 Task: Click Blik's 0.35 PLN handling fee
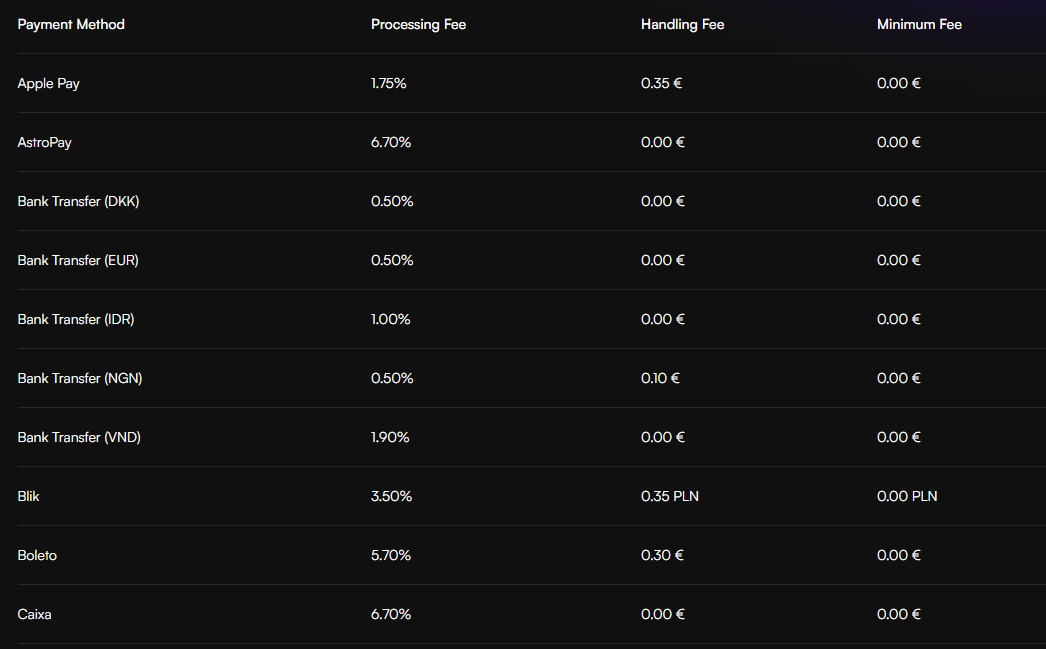coord(669,496)
